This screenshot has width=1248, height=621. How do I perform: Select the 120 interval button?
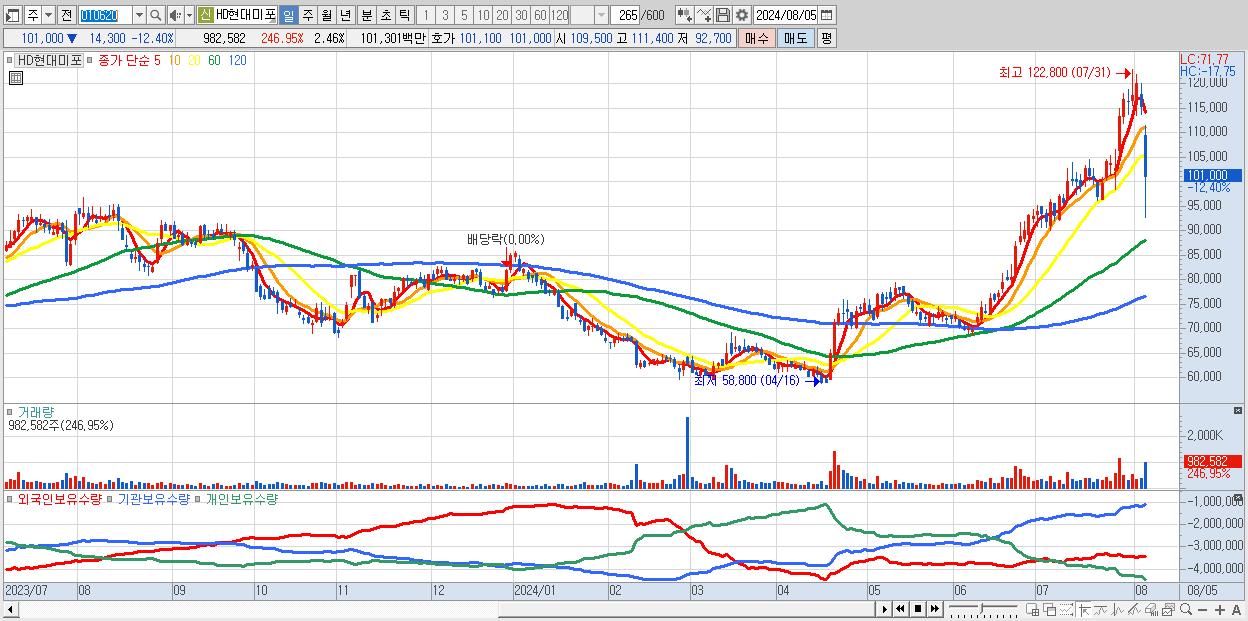pos(560,15)
